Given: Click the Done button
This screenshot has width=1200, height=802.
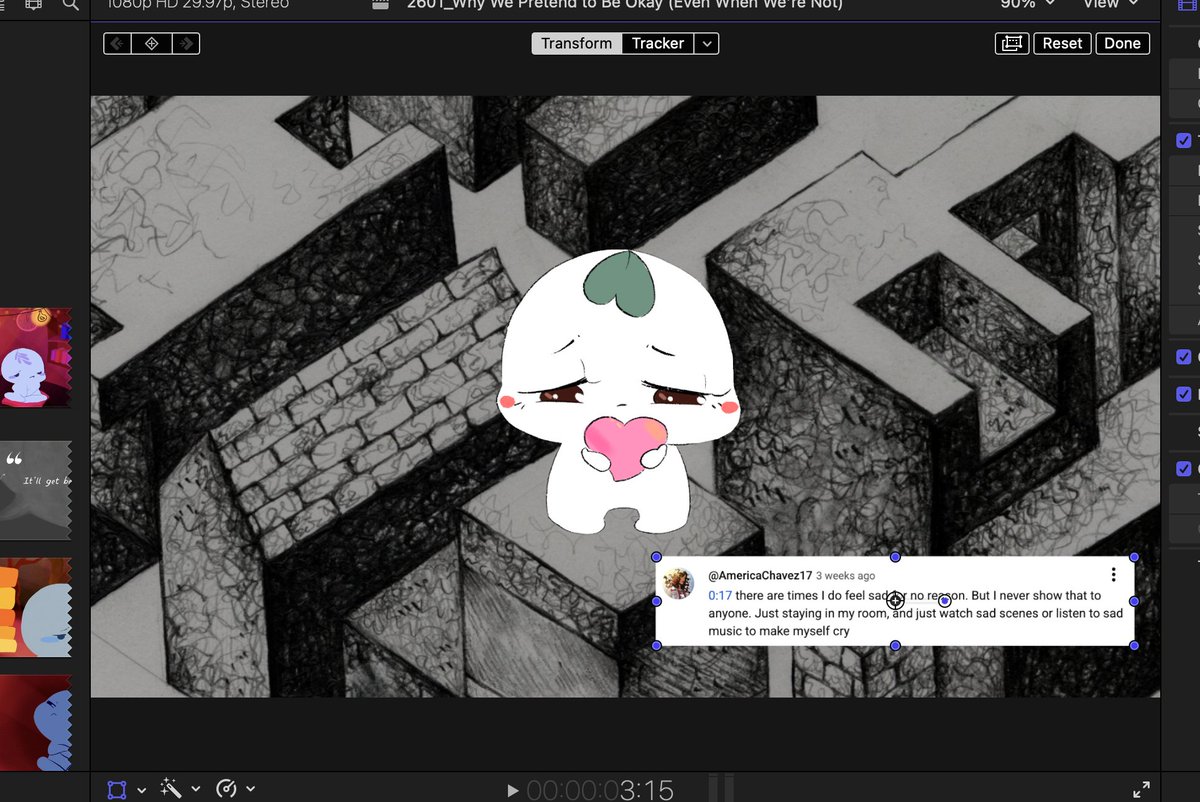Looking at the screenshot, I should coord(1122,43).
